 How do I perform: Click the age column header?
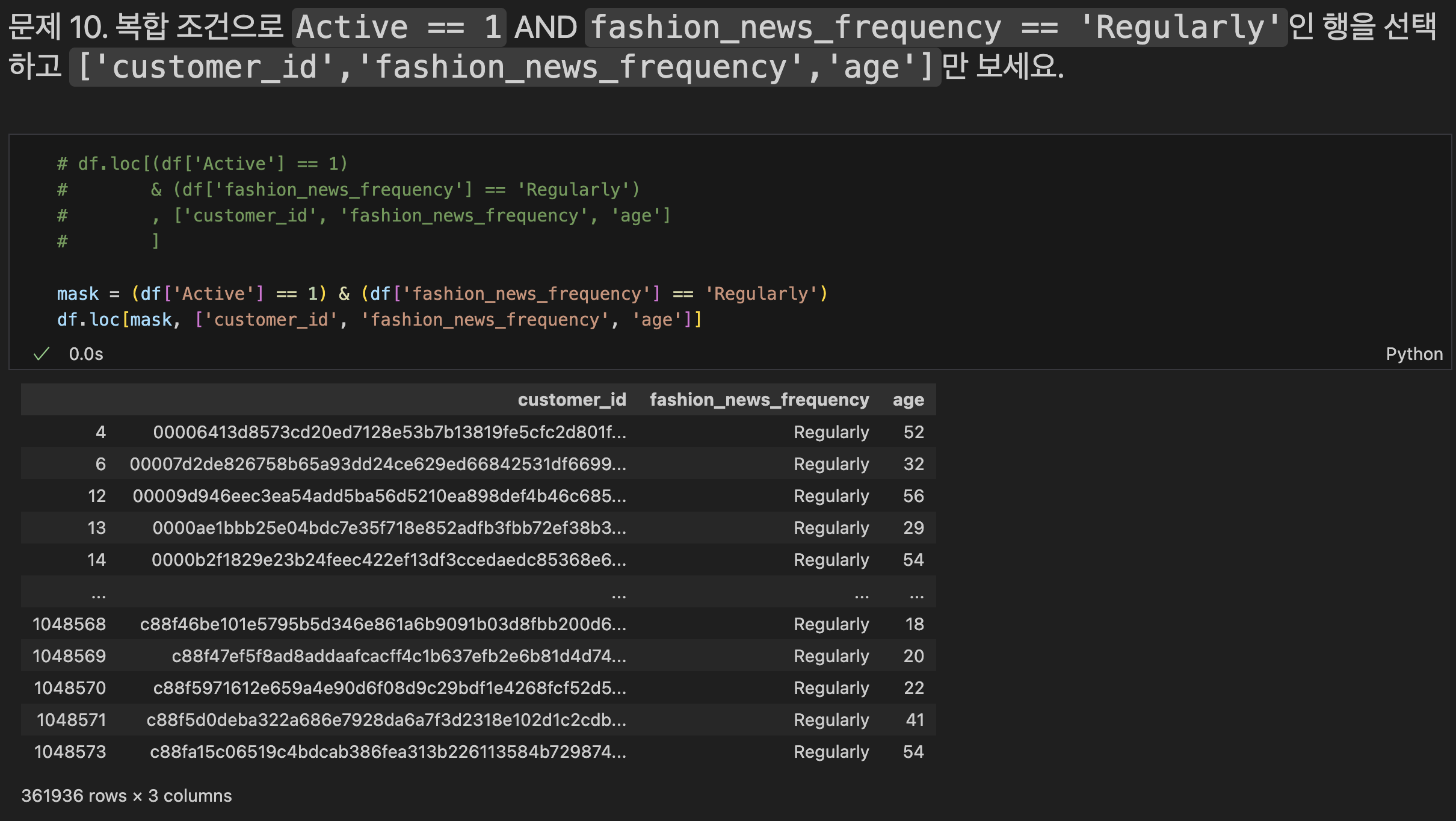coord(908,400)
